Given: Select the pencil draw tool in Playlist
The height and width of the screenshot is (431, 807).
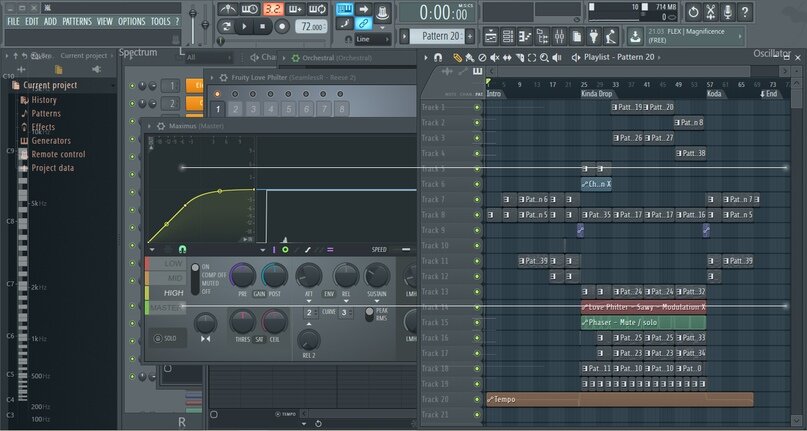Looking at the screenshot, I should point(457,57).
